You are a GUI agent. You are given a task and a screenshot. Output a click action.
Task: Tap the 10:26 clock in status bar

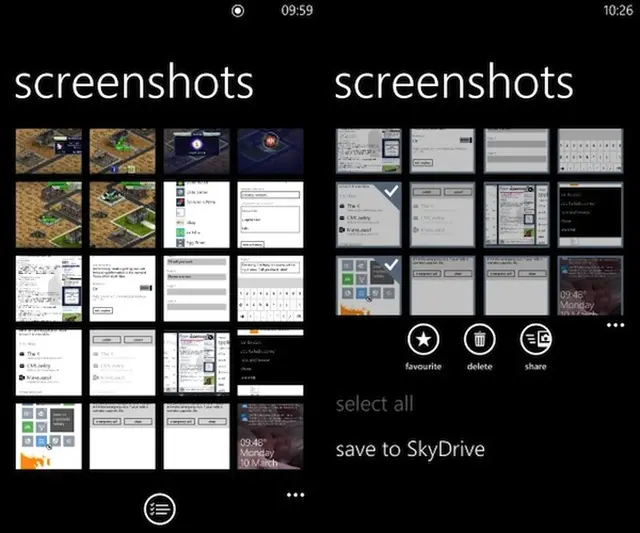[x=618, y=10]
